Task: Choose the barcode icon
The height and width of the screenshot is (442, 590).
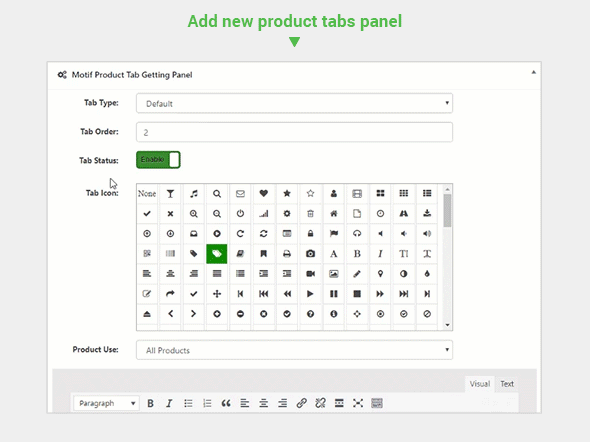Action: pos(170,254)
